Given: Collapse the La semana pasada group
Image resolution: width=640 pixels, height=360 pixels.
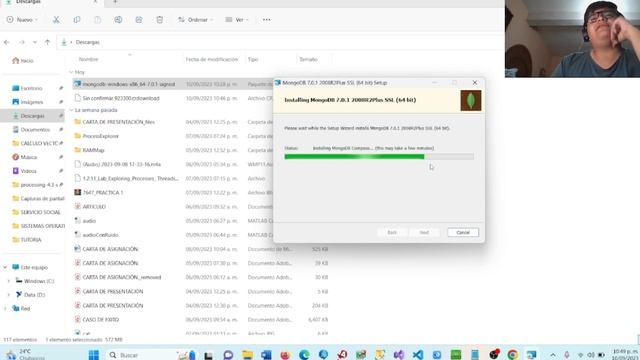Looking at the screenshot, I should pyautogui.click(x=71, y=110).
